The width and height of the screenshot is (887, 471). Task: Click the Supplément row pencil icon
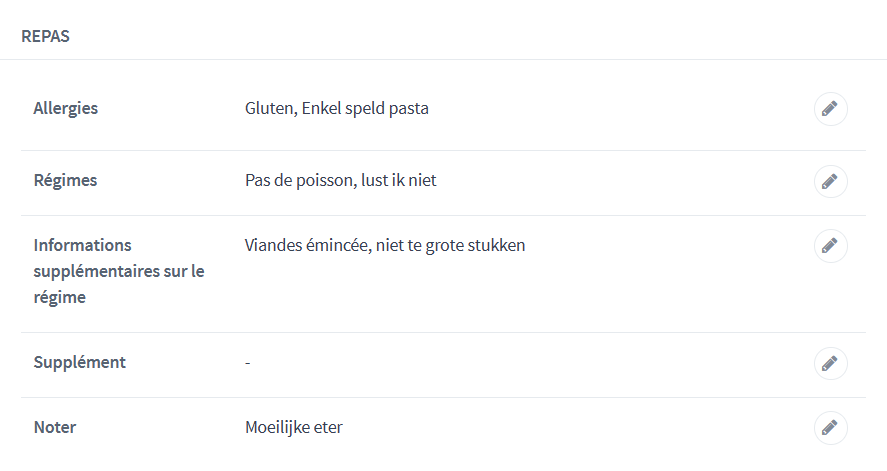[x=830, y=363]
